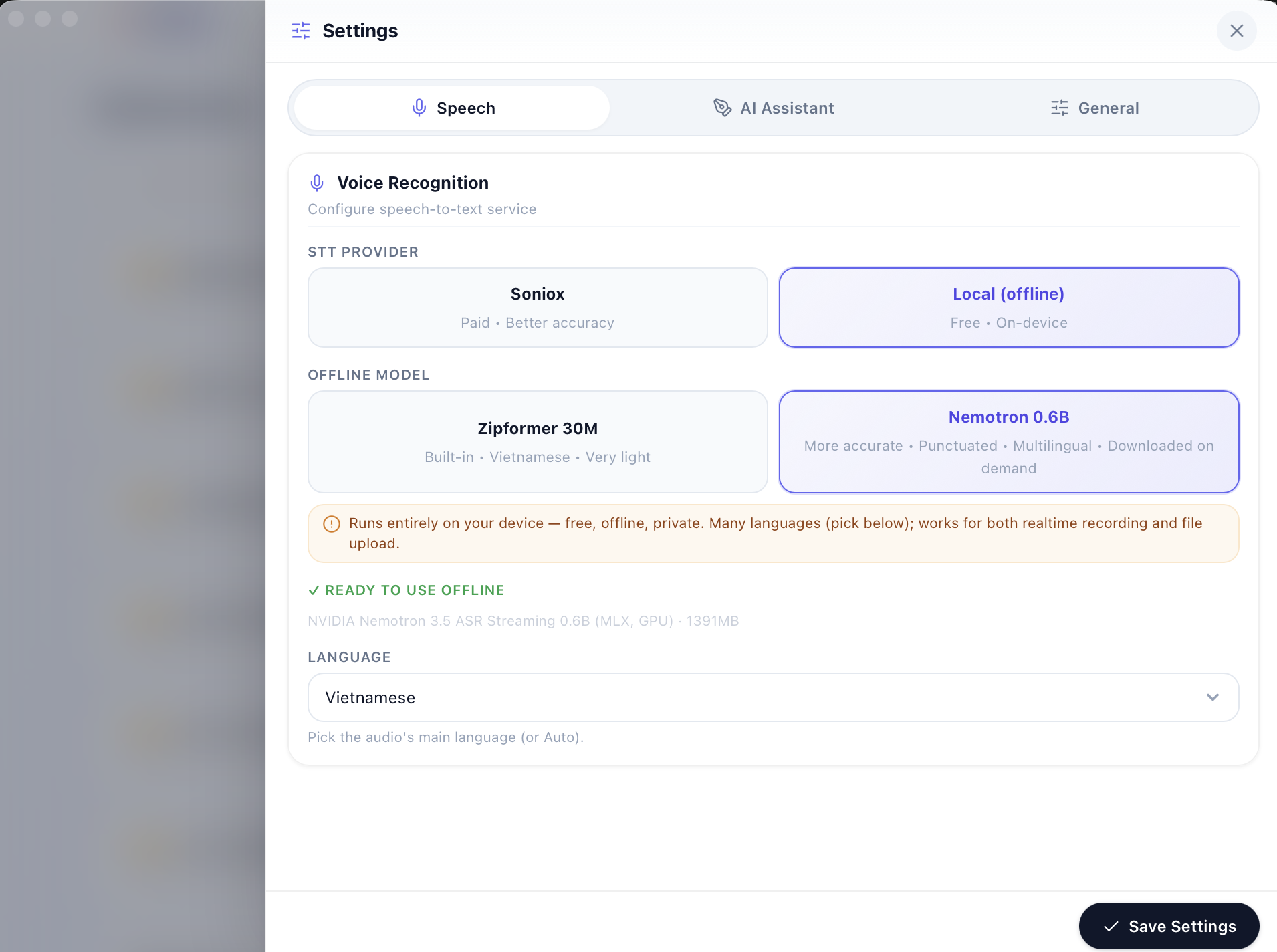Click the microphone icon next to Voice Recognition
1277x952 pixels.
(x=317, y=183)
